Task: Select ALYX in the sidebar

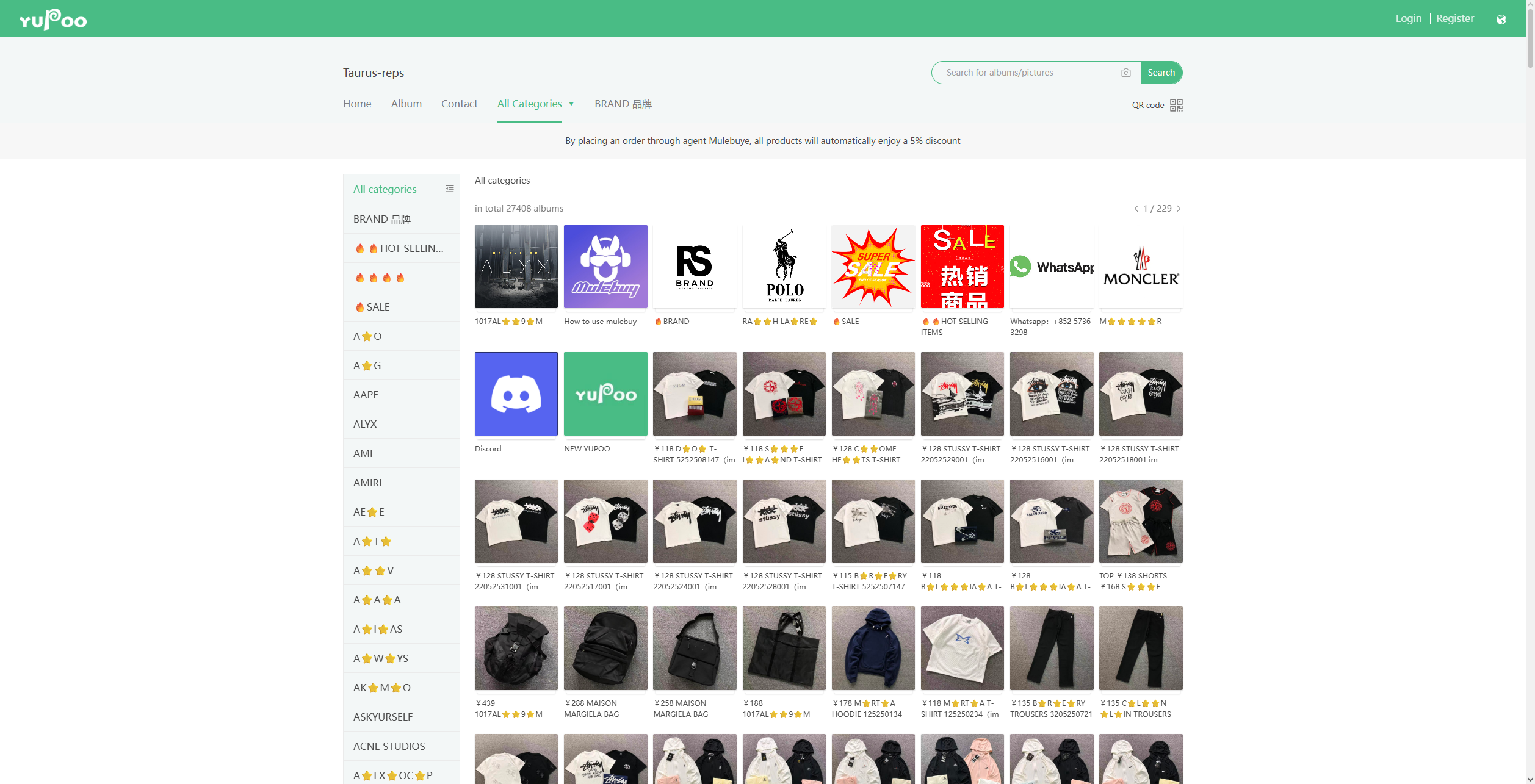Action: (402, 424)
